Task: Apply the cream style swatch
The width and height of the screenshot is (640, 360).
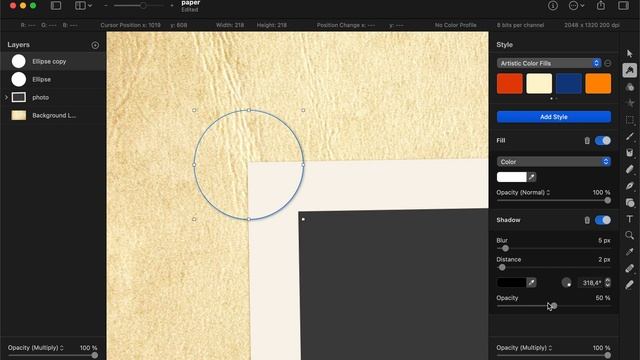Action: pos(539,84)
